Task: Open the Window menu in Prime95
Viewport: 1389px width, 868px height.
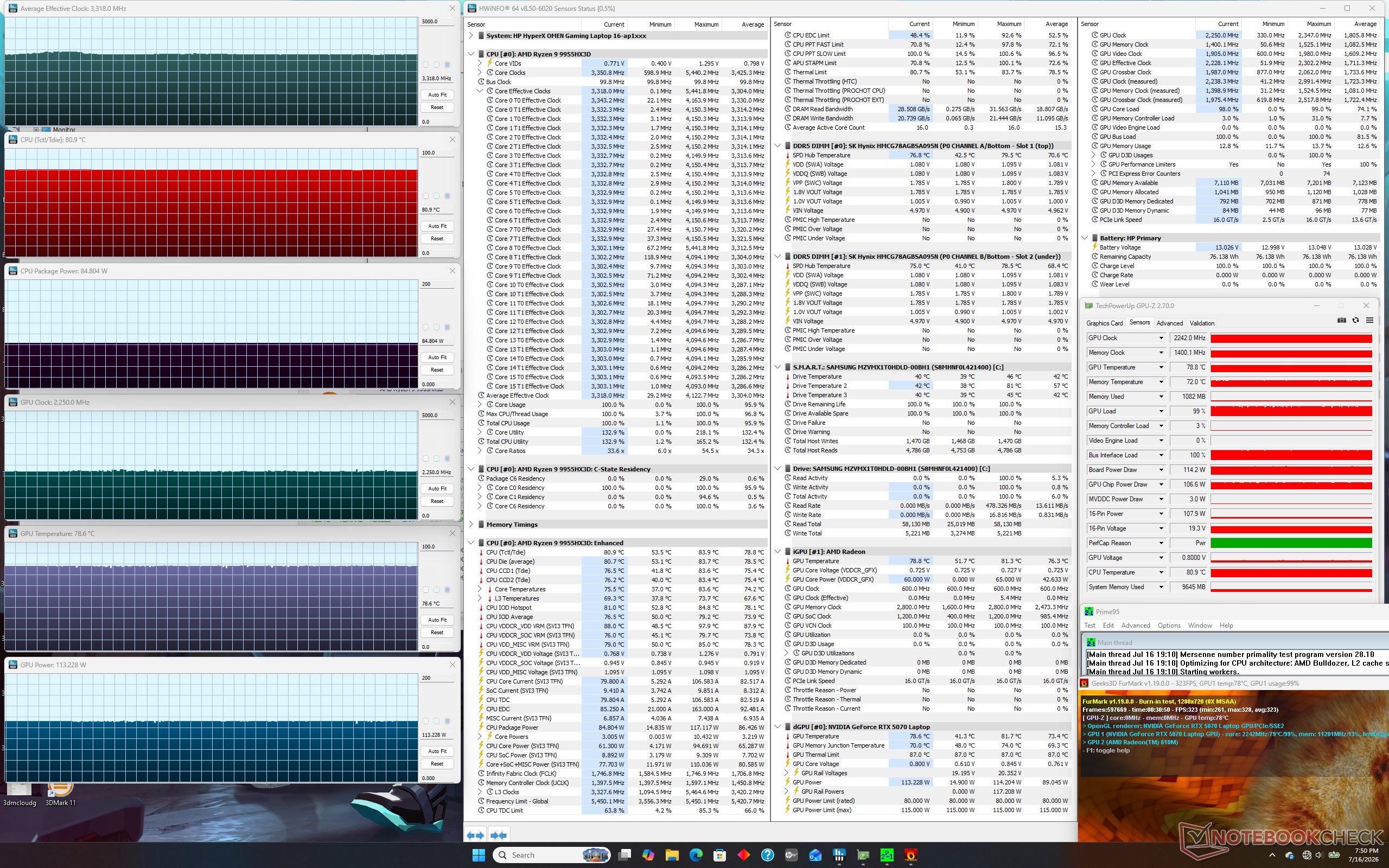Action: (x=1200, y=625)
